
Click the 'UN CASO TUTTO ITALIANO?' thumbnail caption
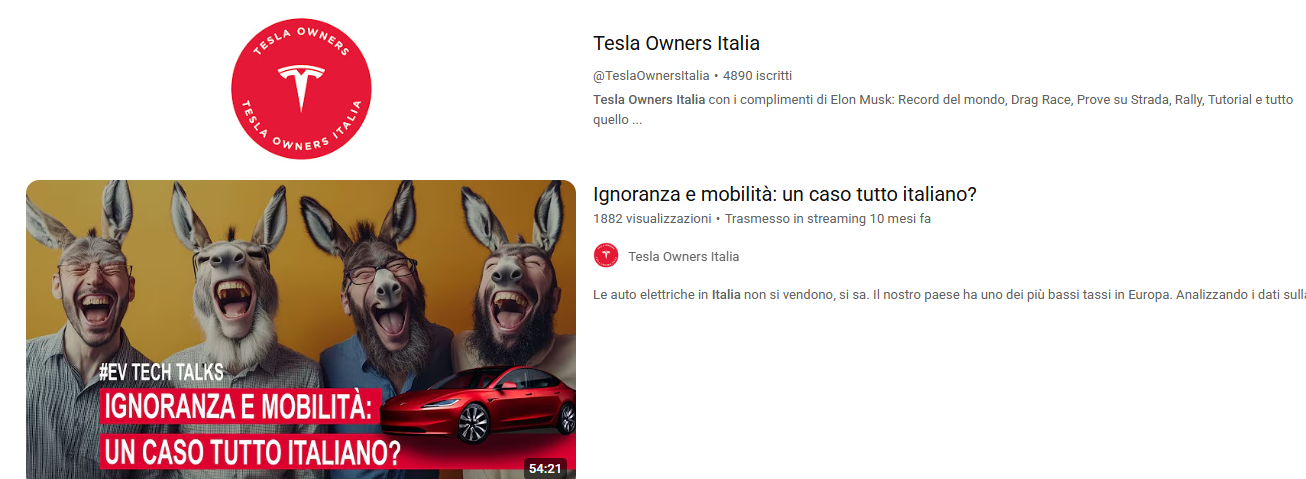click(252, 451)
